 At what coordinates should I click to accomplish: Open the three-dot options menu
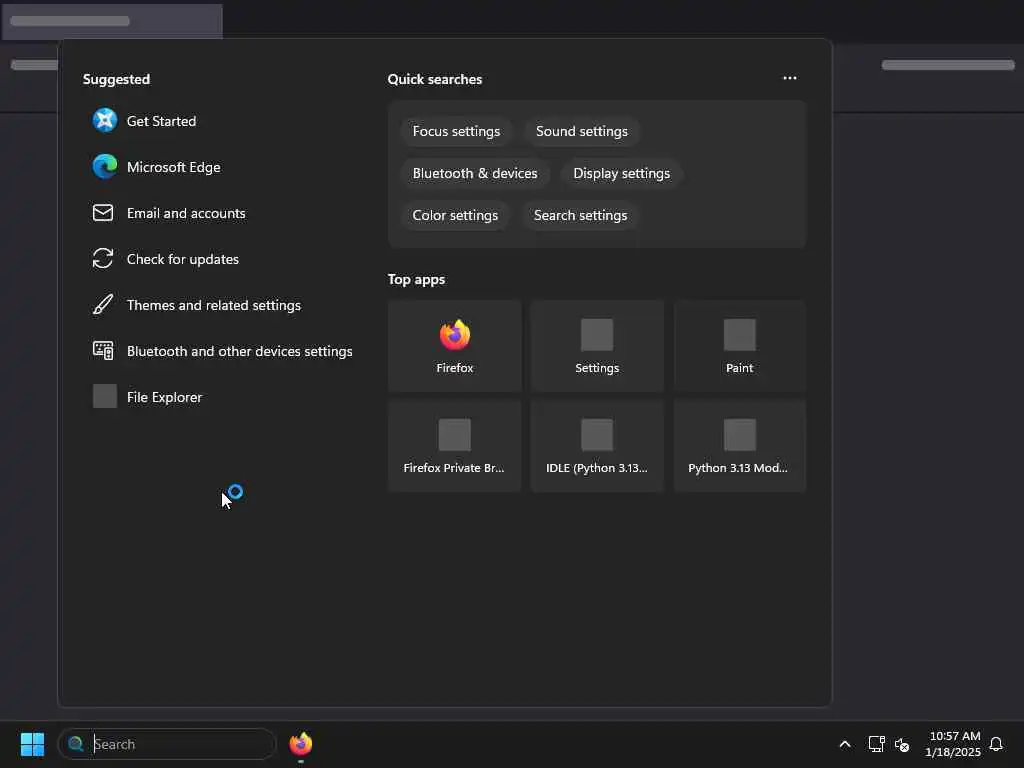pyautogui.click(x=790, y=78)
